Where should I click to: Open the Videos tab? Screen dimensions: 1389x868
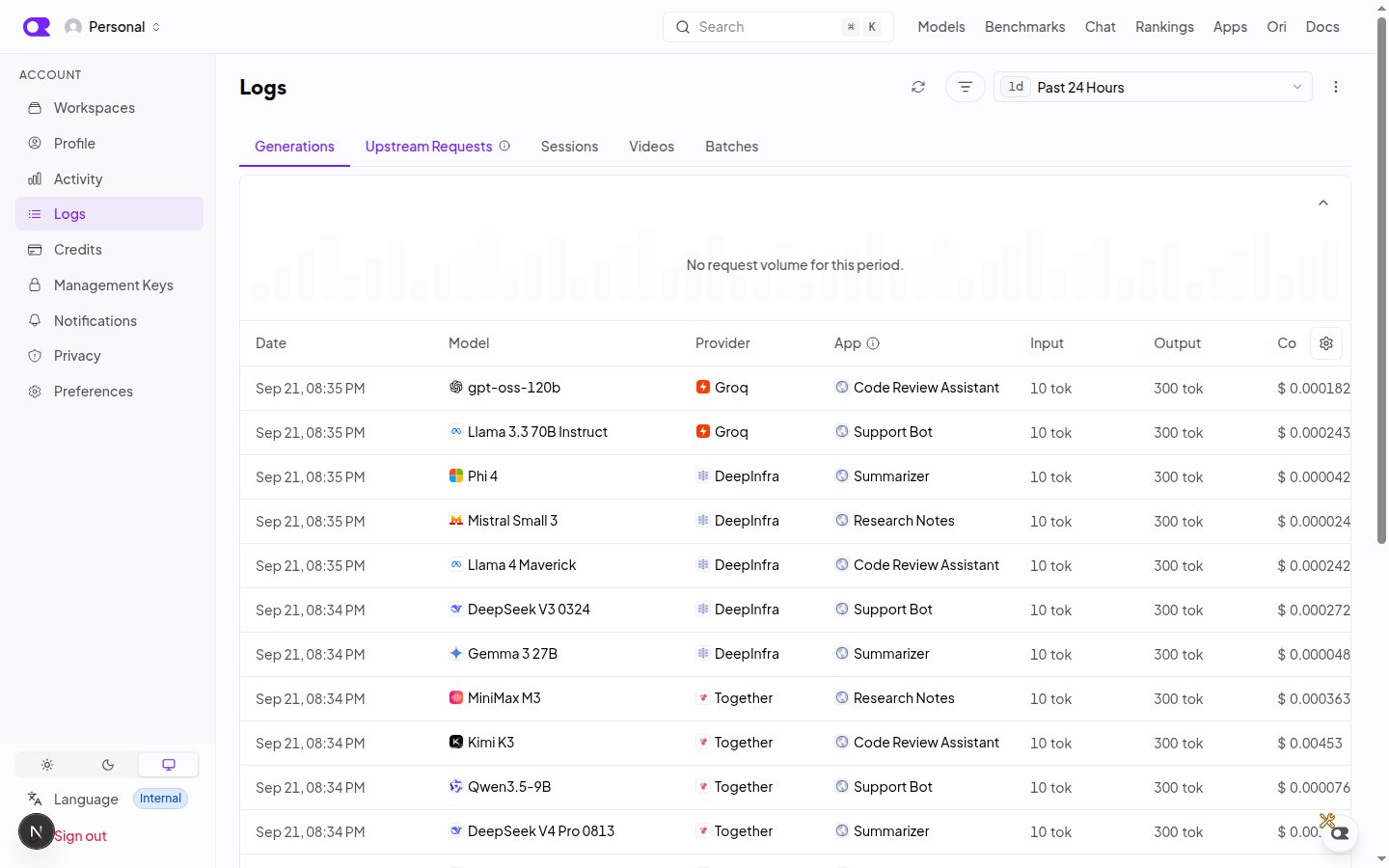pyautogui.click(x=651, y=147)
